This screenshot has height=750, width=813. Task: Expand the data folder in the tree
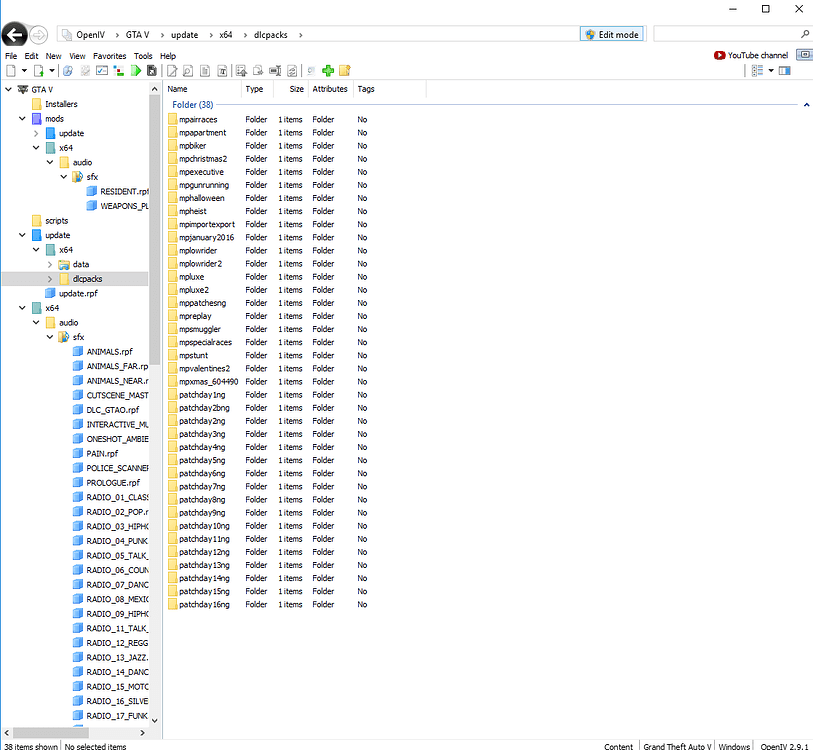(x=50, y=264)
